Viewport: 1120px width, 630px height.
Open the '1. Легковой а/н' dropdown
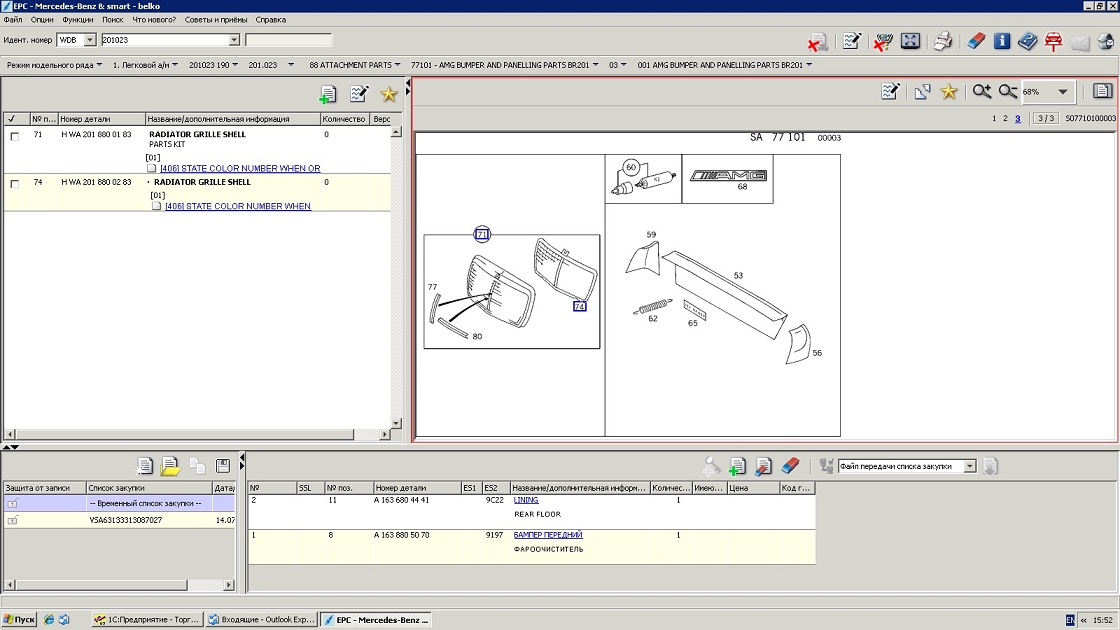[145, 65]
